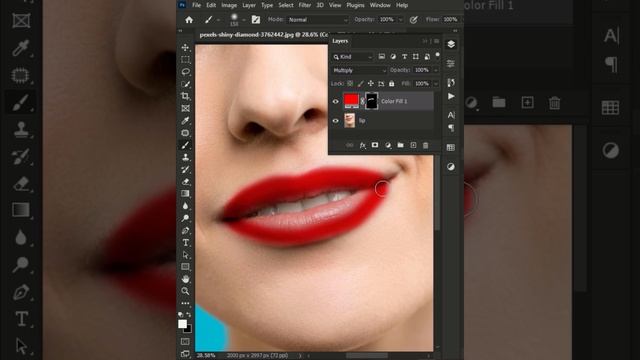The image size is (640, 360).
Task: Open the File menu
Action: click(197, 5)
